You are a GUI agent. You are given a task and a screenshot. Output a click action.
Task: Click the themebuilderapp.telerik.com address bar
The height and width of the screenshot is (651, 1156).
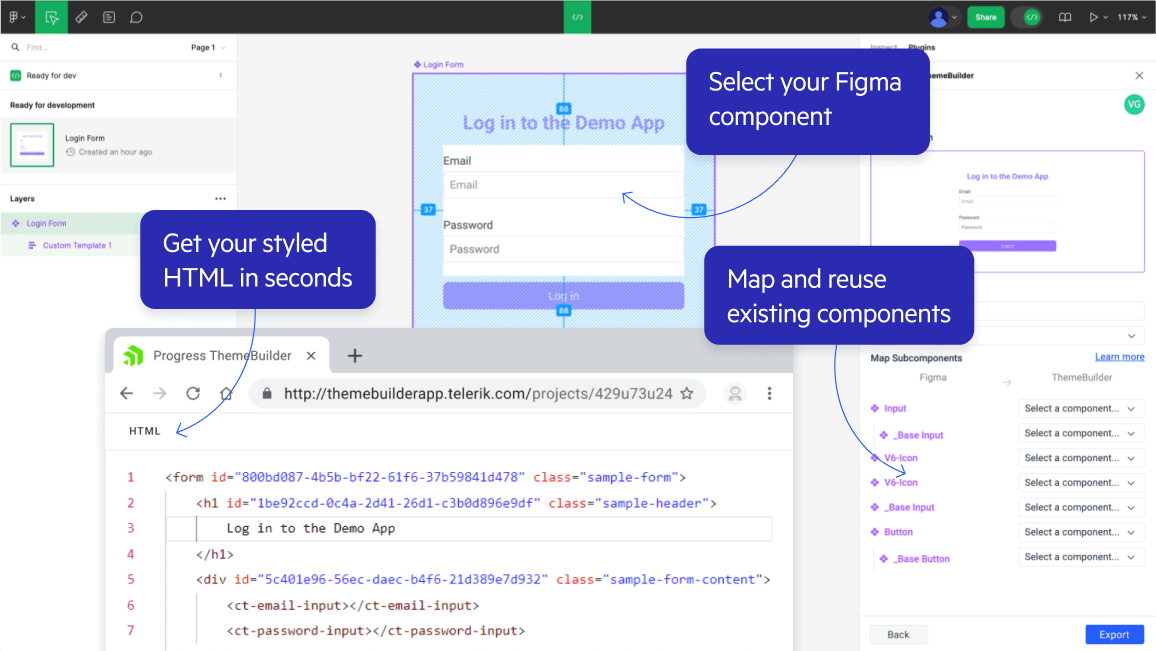478,394
